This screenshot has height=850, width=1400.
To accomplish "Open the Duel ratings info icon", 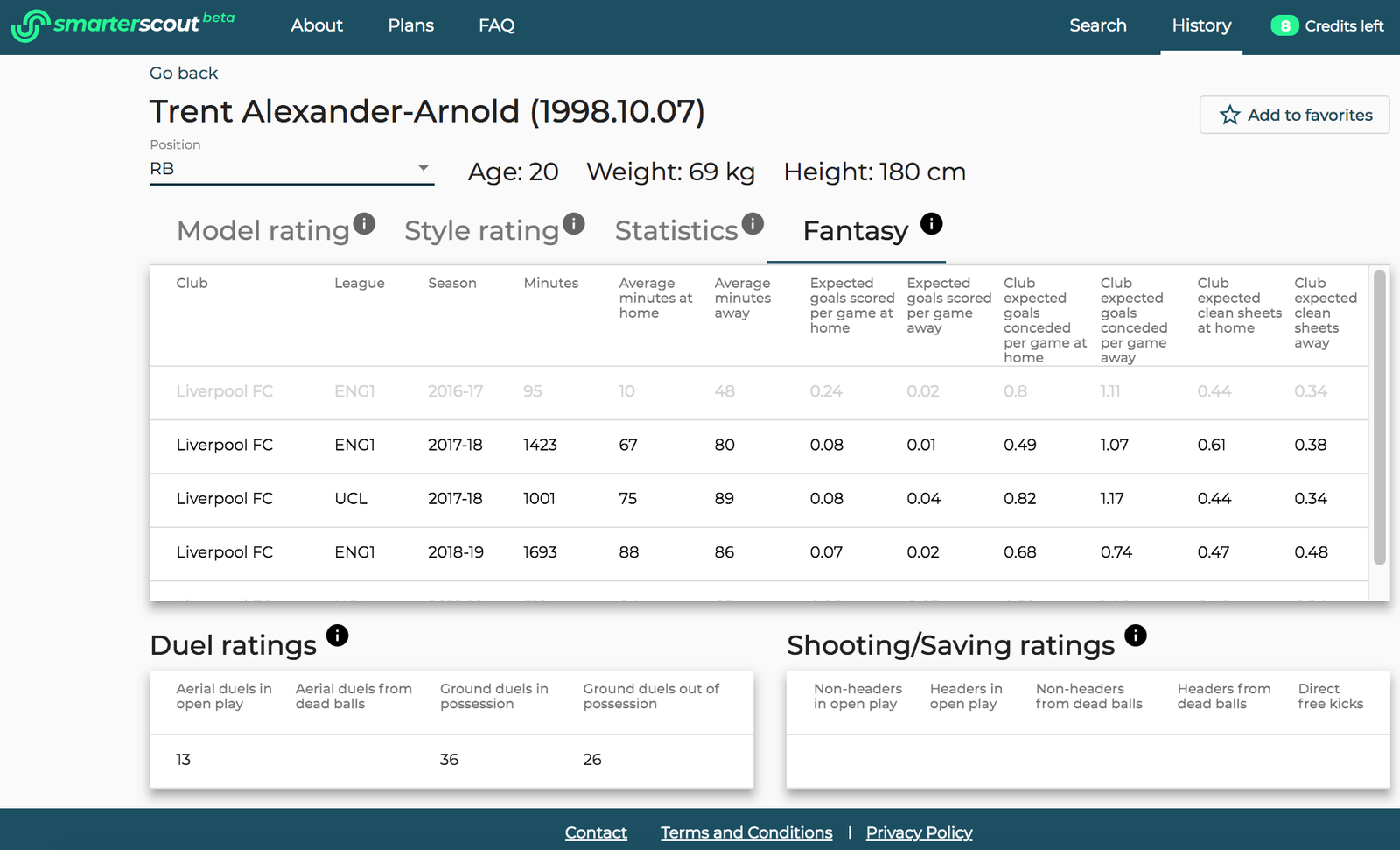I will click(337, 636).
